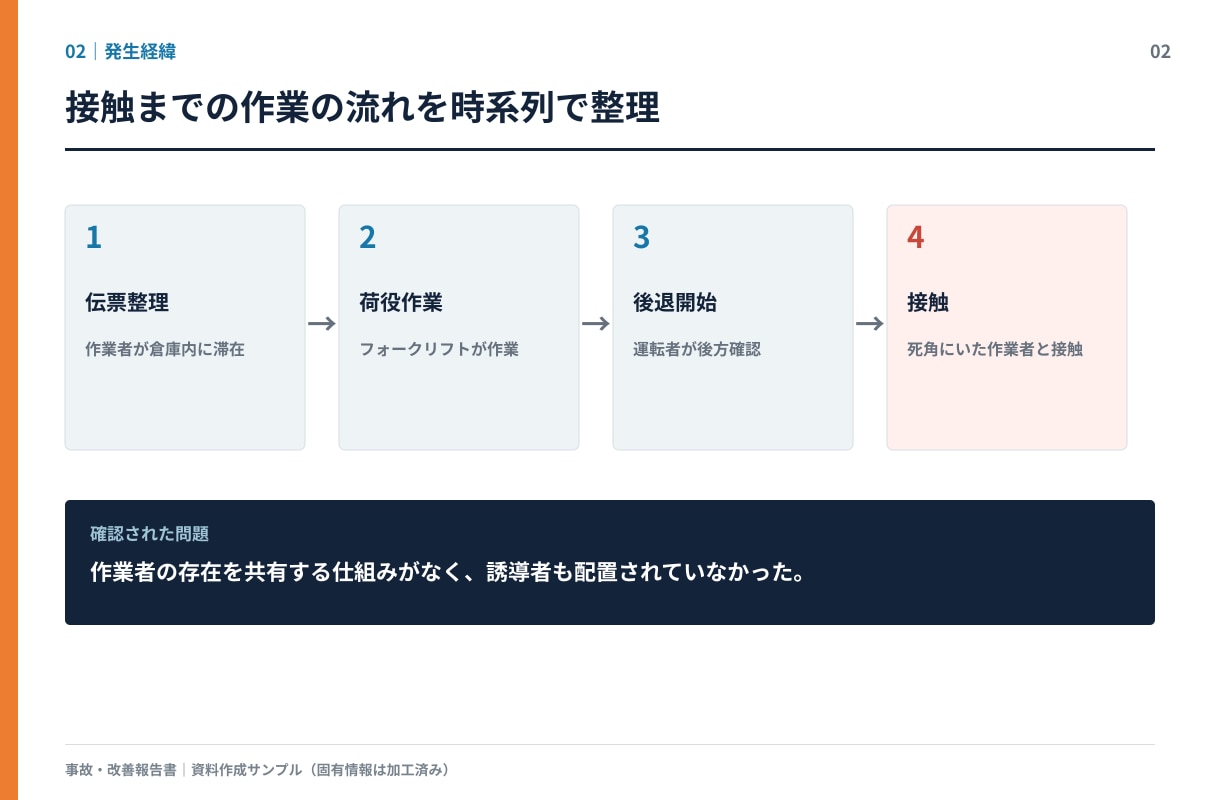Click the page number 02 at top right
The width and height of the screenshot is (1220, 800).
[x=1160, y=52]
